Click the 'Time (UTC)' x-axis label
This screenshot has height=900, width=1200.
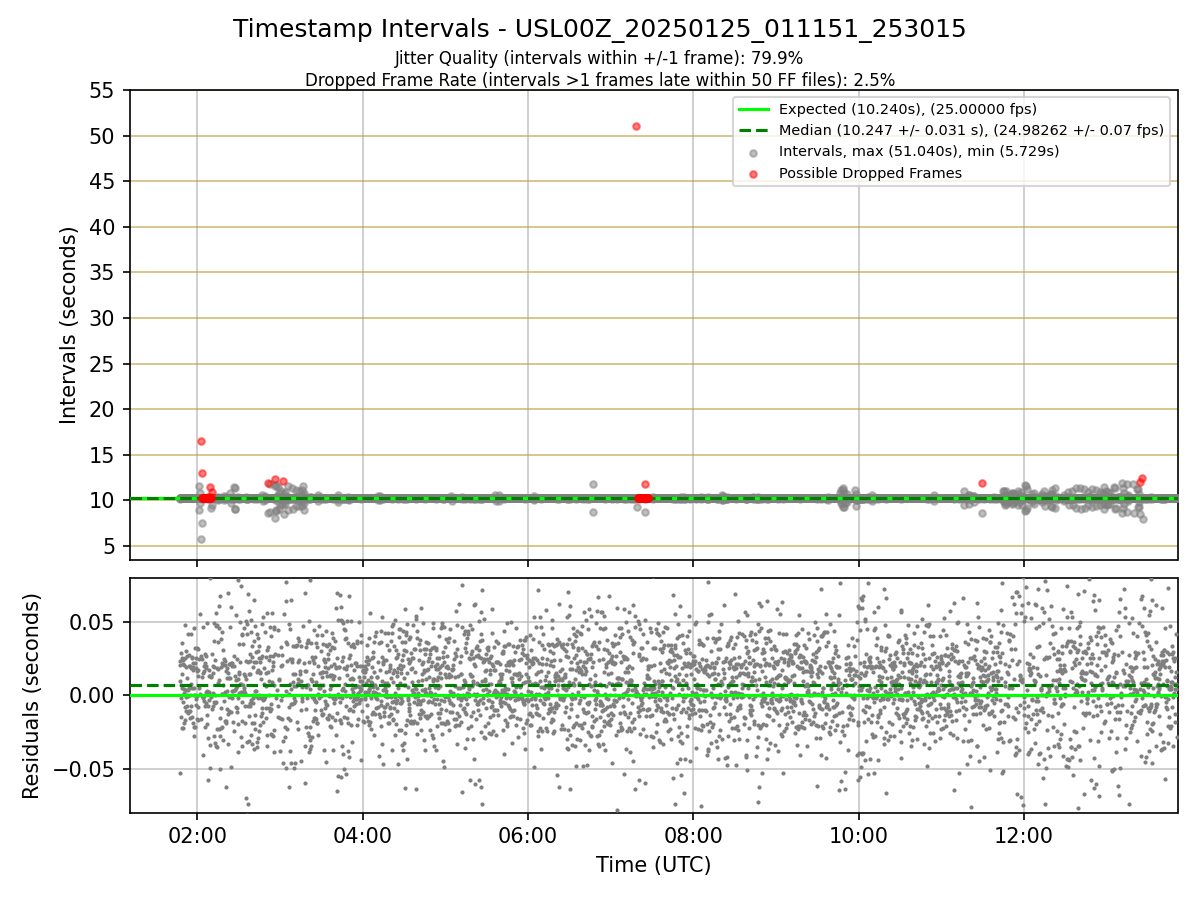tap(654, 865)
